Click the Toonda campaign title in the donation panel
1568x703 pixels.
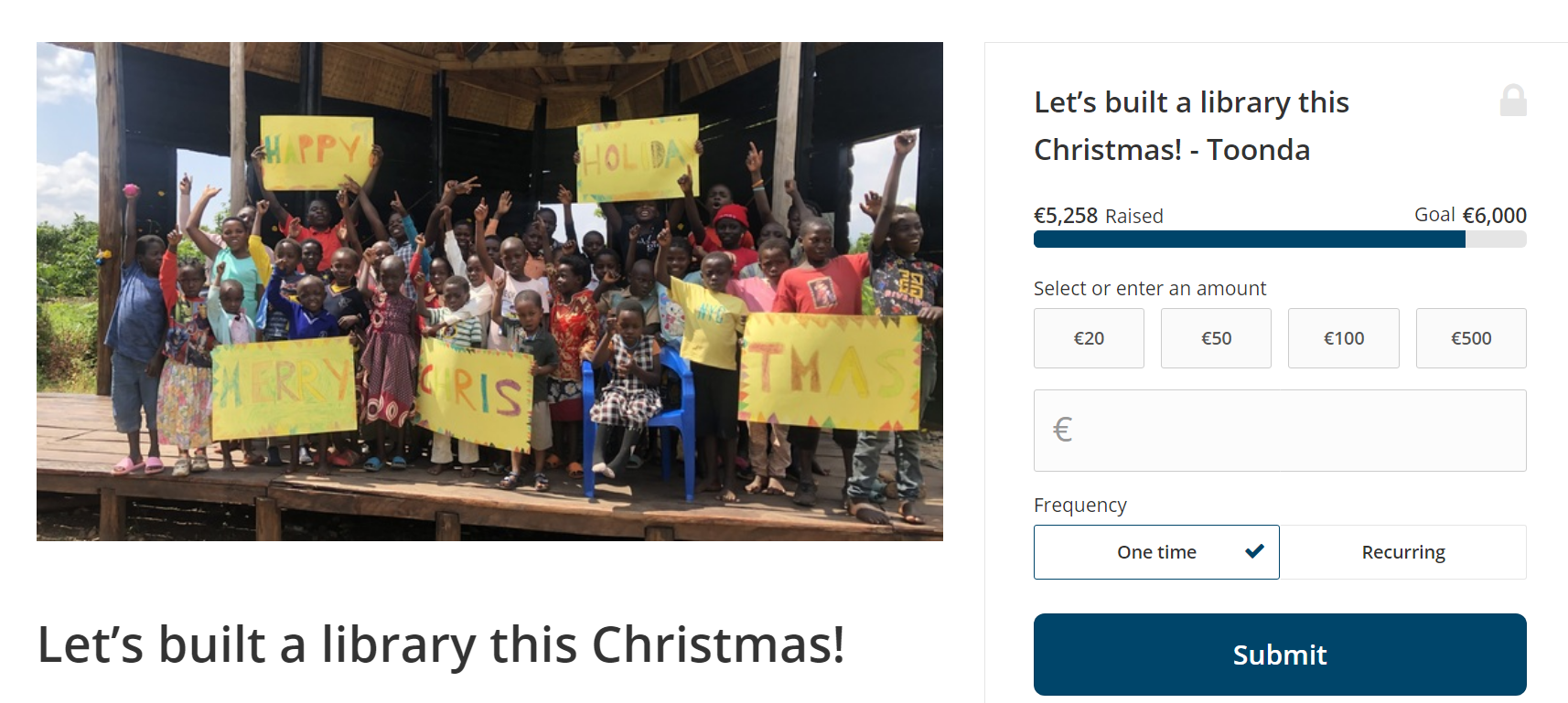(1191, 126)
